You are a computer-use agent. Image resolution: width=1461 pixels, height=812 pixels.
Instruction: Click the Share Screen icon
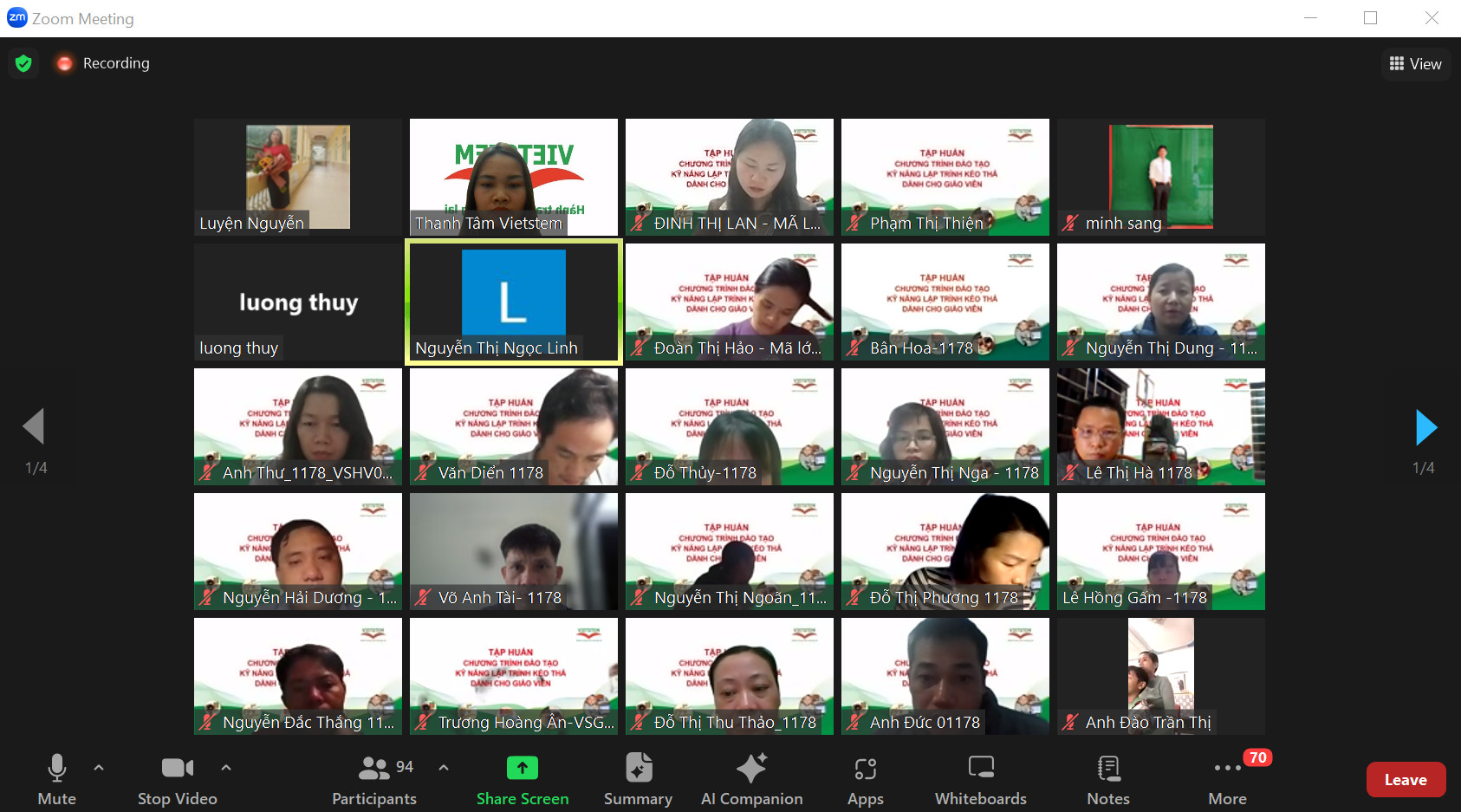coord(523,769)
